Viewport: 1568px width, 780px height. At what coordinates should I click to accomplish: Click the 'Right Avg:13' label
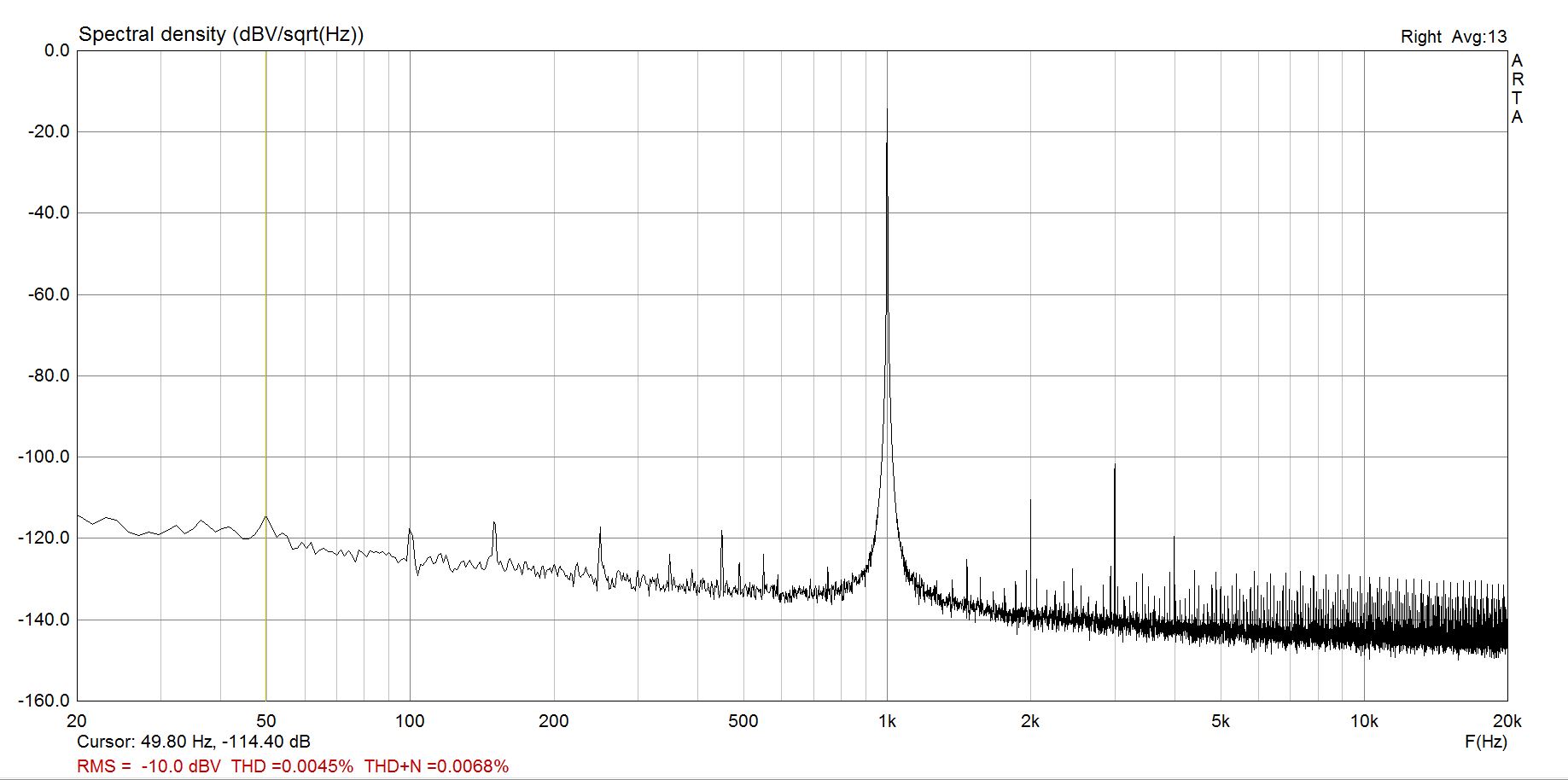[x=1454, y=37]
